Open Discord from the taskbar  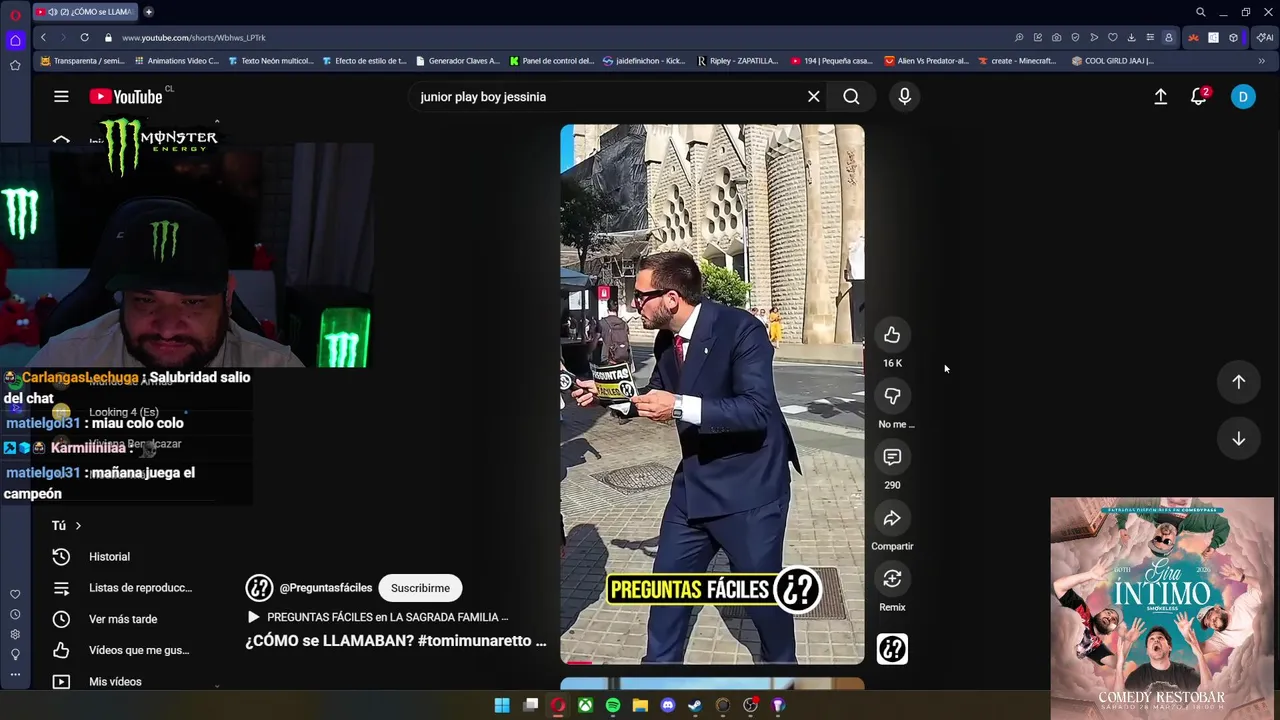click(x=668, y=705)
